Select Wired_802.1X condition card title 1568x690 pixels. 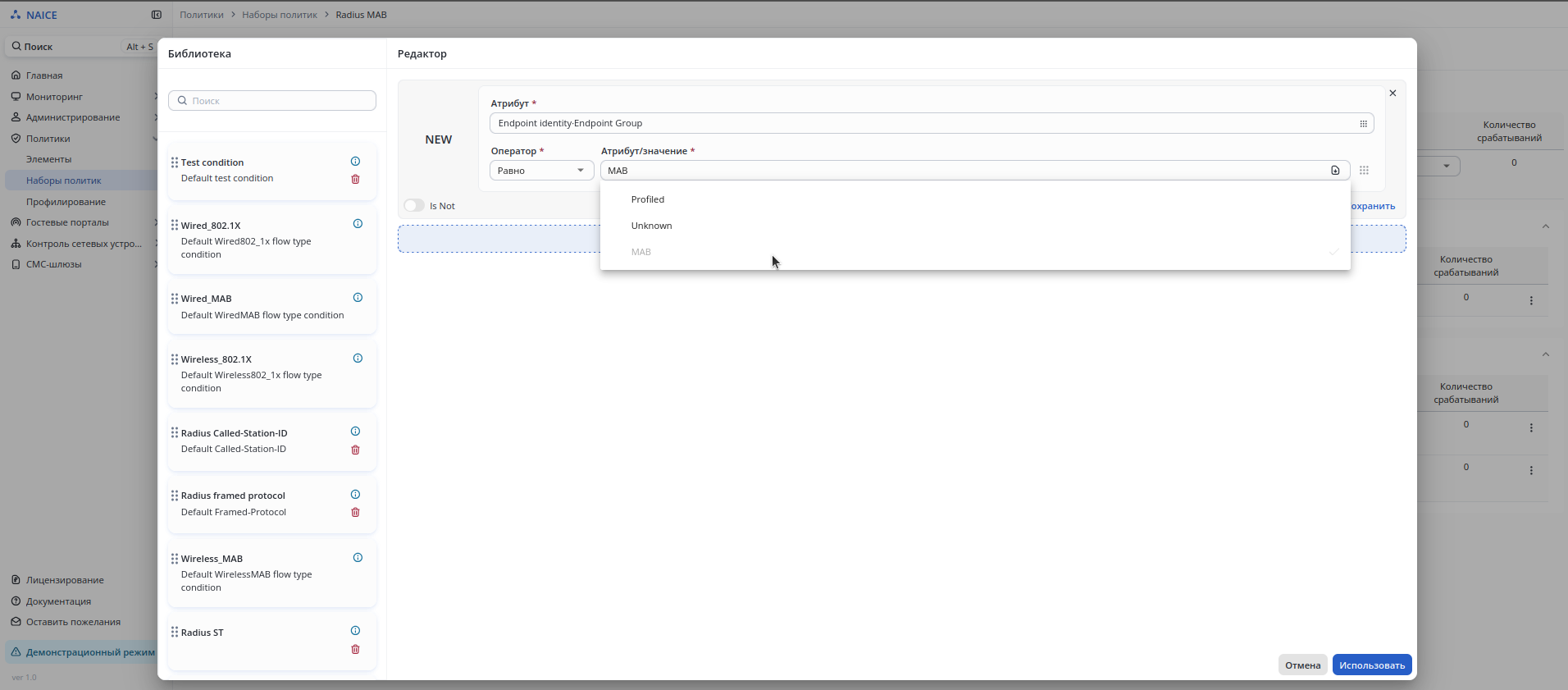[211, 226]
